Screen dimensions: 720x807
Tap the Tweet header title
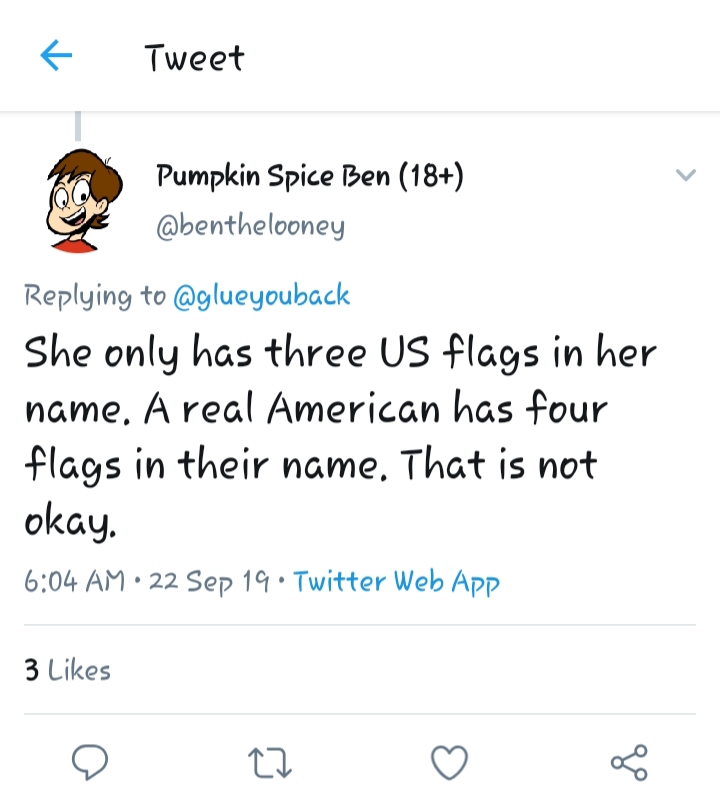(194, 58)
